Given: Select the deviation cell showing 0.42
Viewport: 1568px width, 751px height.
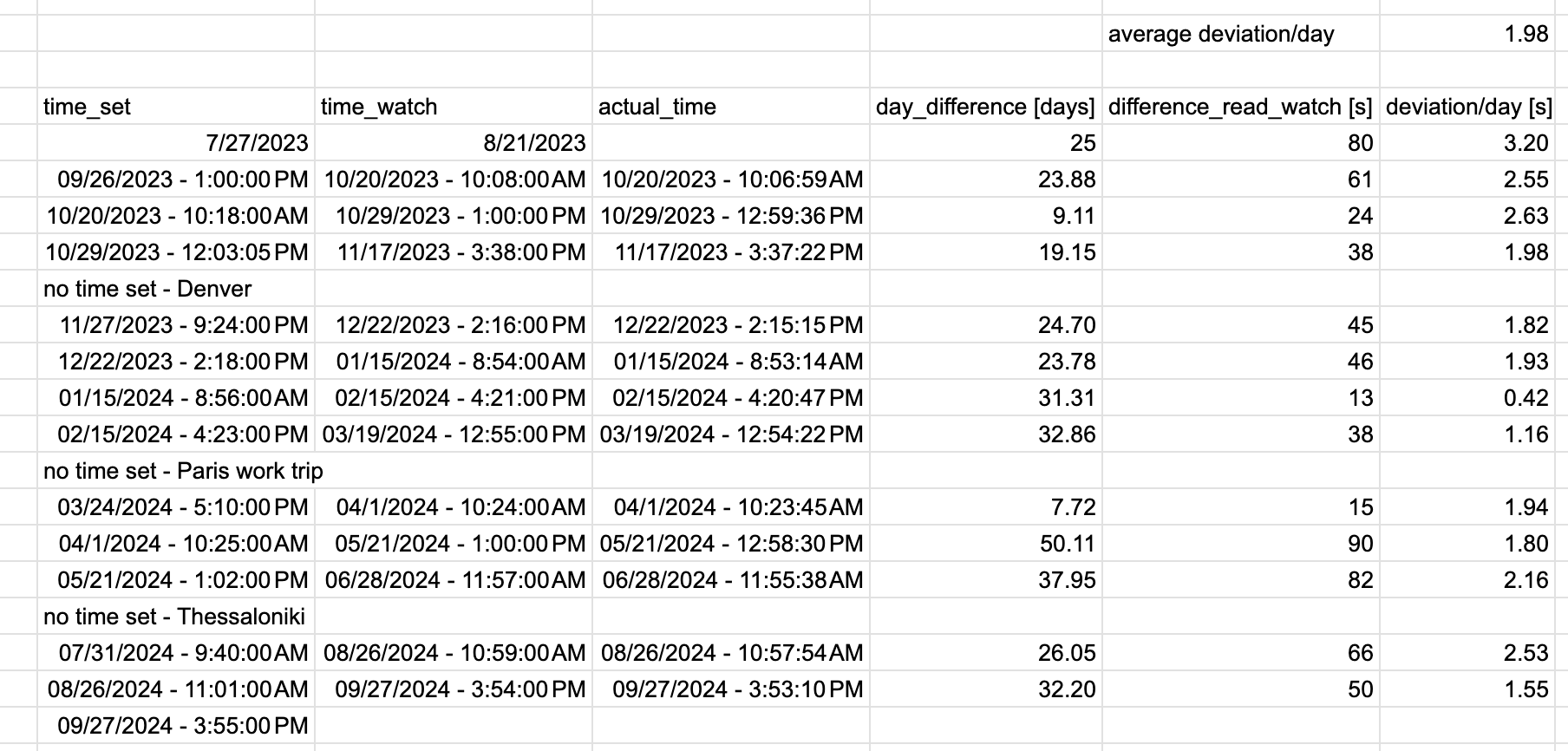Looking at the screenshot, I should point(1467,398).
